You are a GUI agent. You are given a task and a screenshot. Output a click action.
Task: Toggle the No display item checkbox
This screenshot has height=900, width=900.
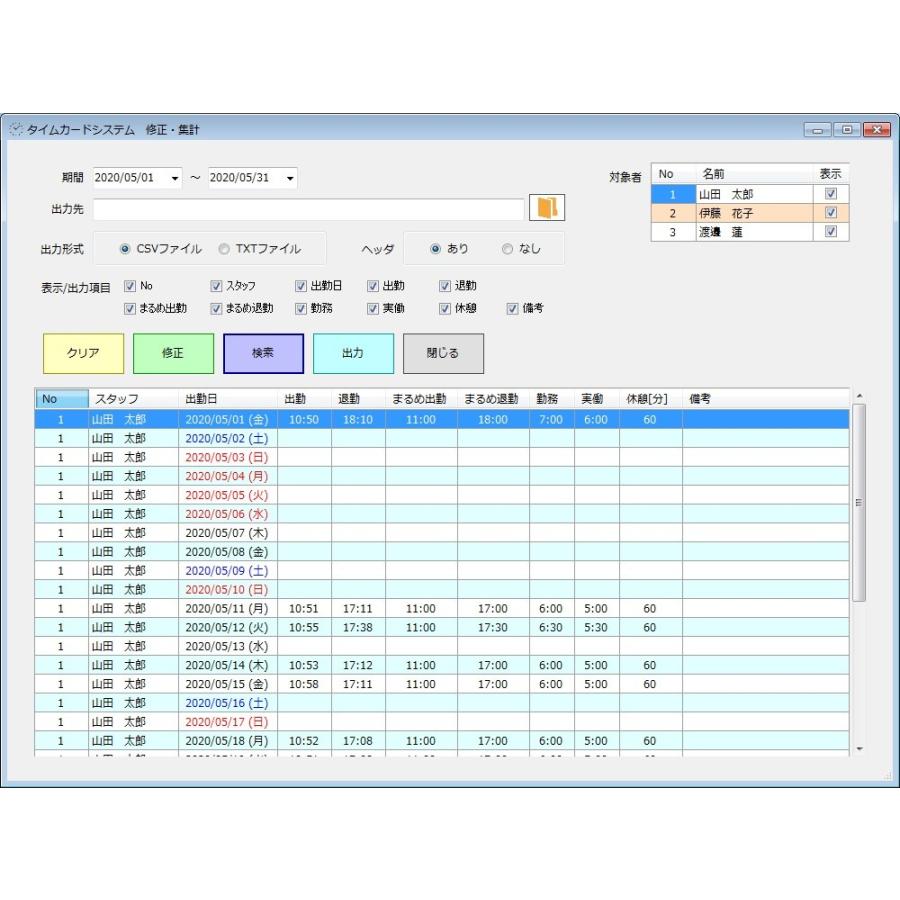pos(130,286)
